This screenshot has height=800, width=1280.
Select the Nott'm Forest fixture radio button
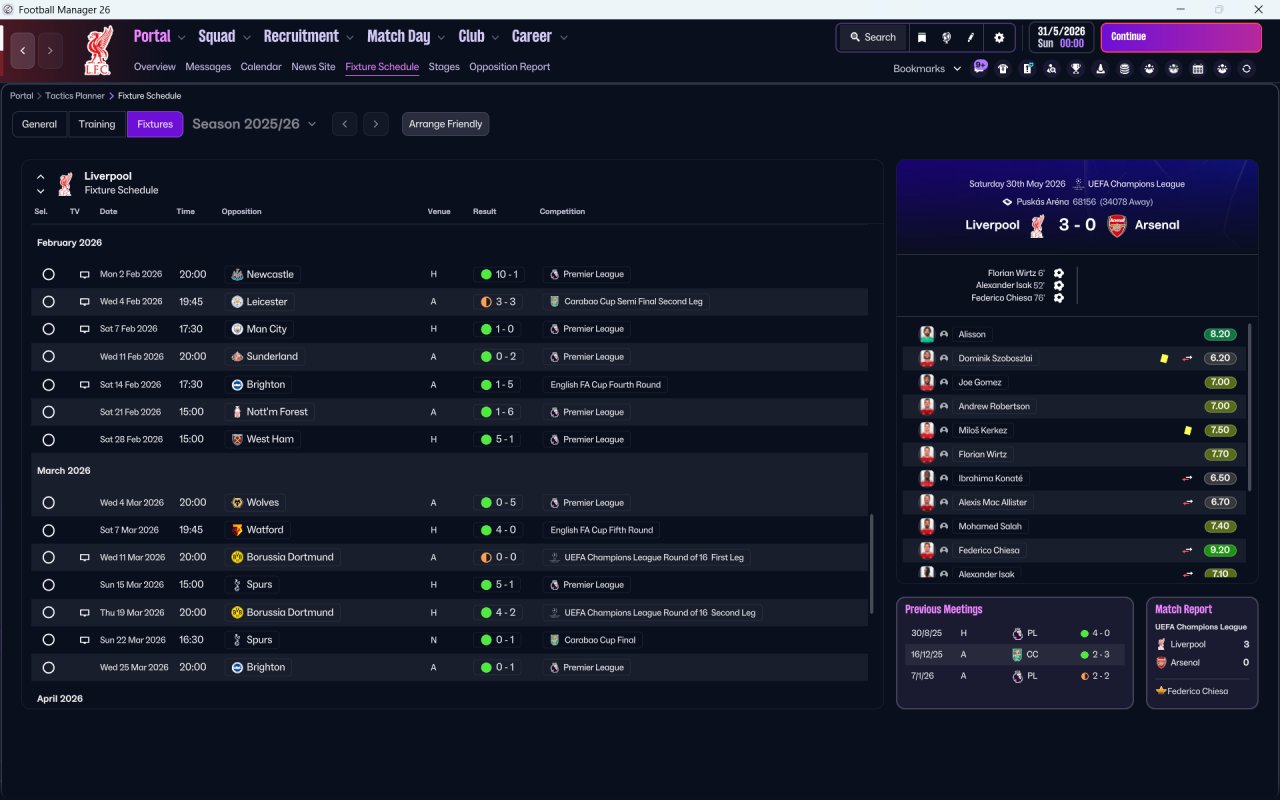[48, 412]
